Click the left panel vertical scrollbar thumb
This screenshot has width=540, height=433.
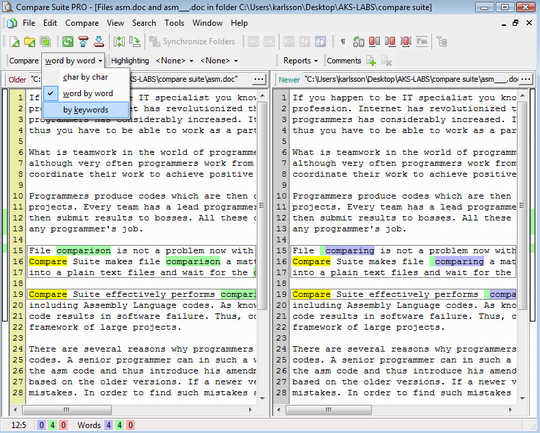click(x=262, y=206)
